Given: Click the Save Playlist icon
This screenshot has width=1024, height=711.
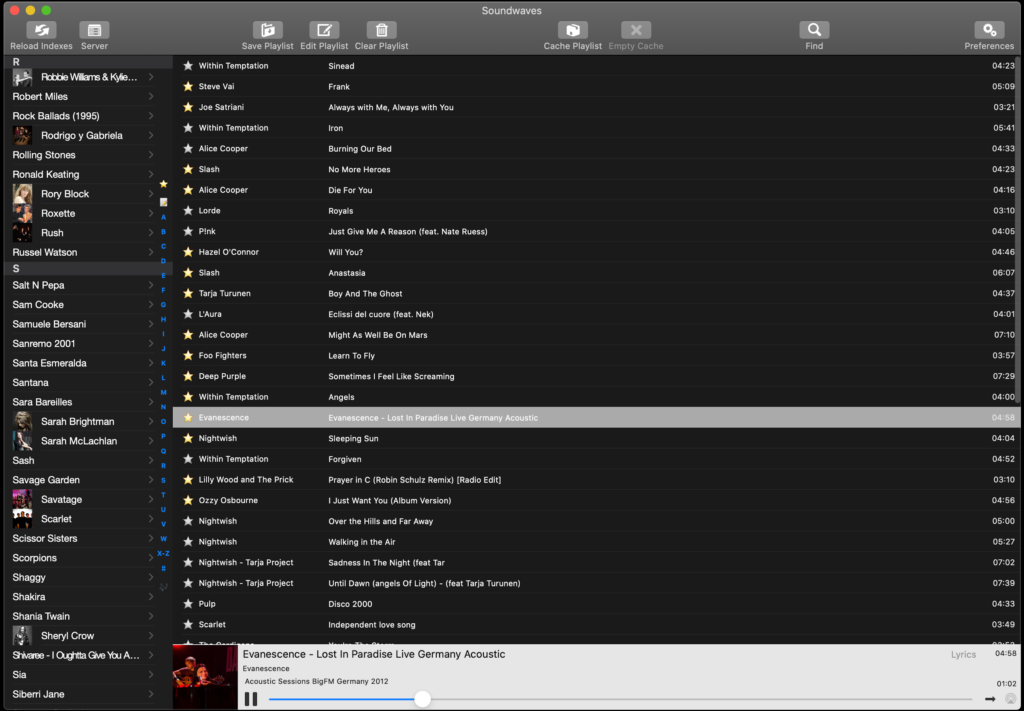Looking at the screenshot, I should (267, 31).
